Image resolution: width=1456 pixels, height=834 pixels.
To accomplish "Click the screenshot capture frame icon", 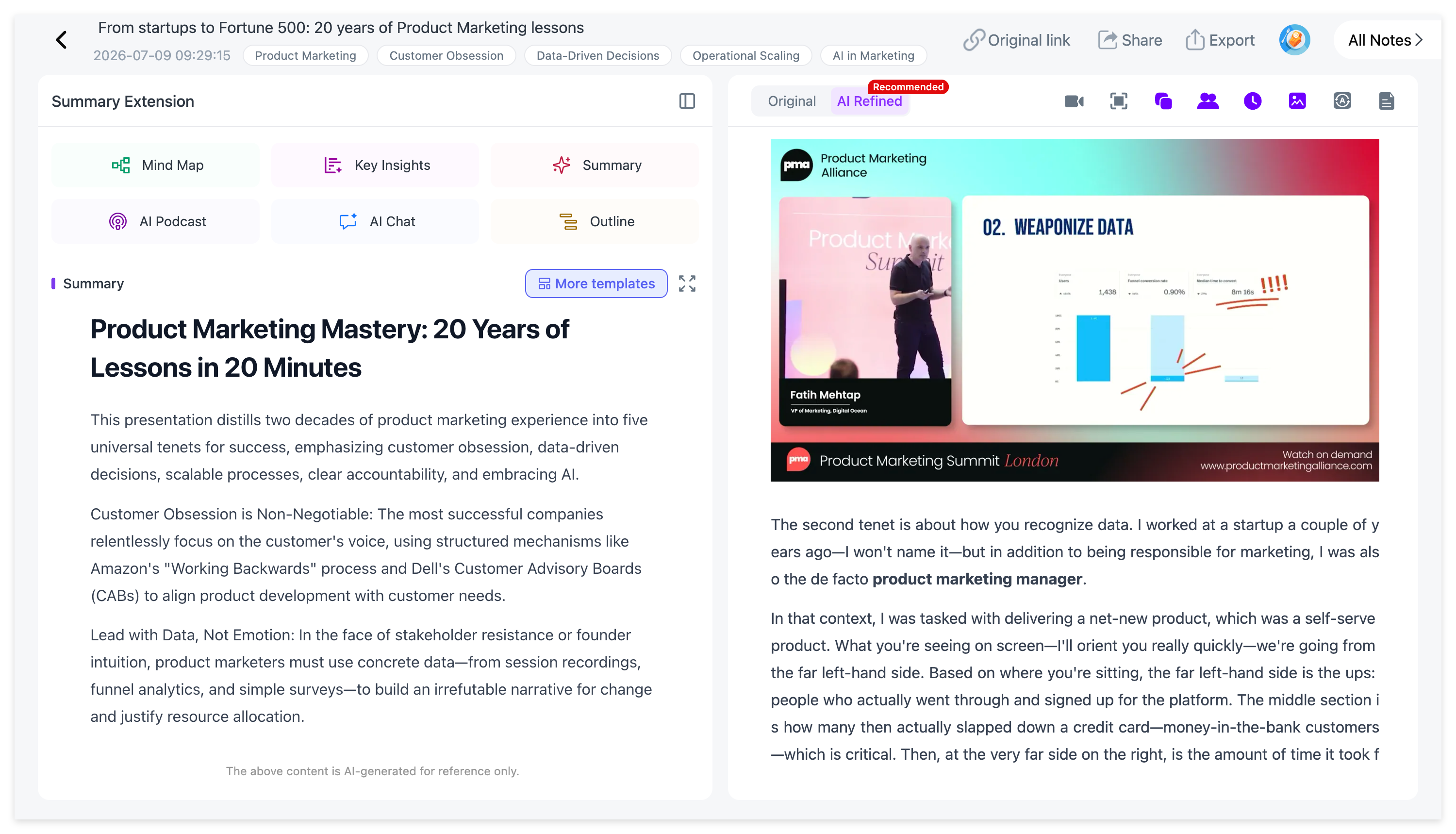I will [1118, 101].
